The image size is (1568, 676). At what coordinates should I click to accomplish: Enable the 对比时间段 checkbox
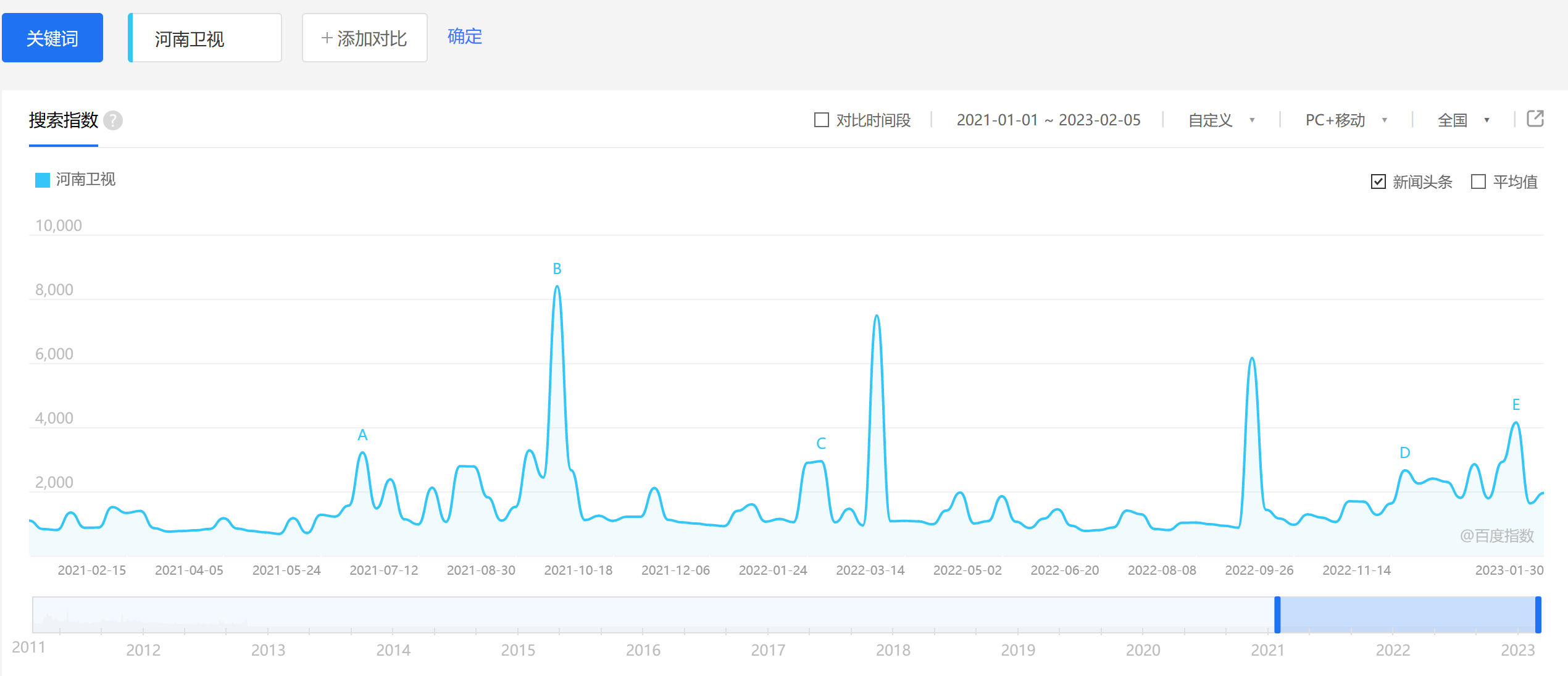pyautogui.click(x=821, y=120)
